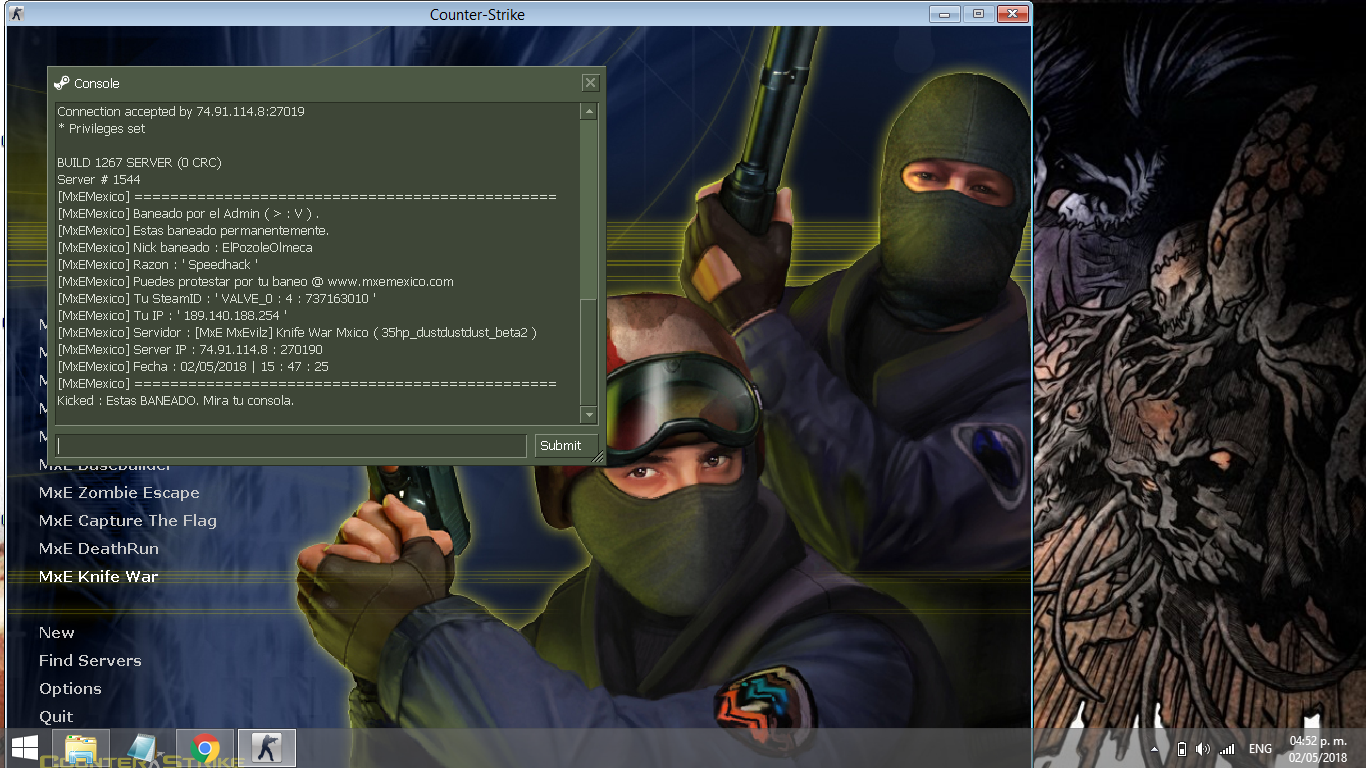This screenshot has height=768, width=1366.
Task: Select the MxE Zombie Escape menu entry
Action: (119, 493)
